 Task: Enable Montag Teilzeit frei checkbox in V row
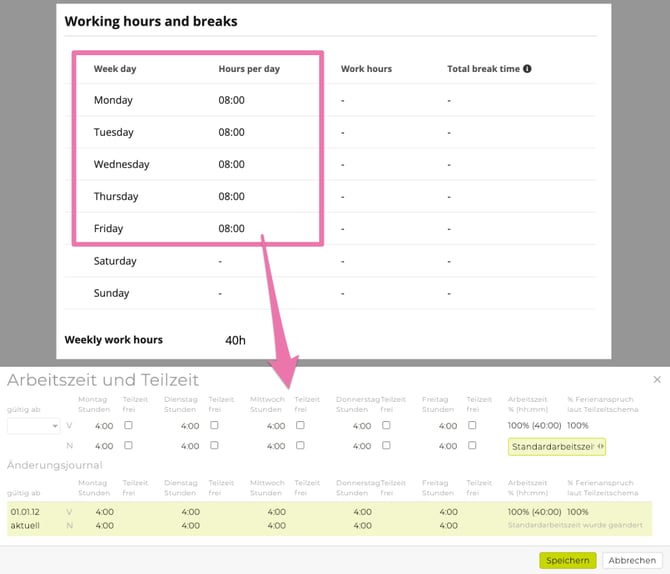pos(128,426)
